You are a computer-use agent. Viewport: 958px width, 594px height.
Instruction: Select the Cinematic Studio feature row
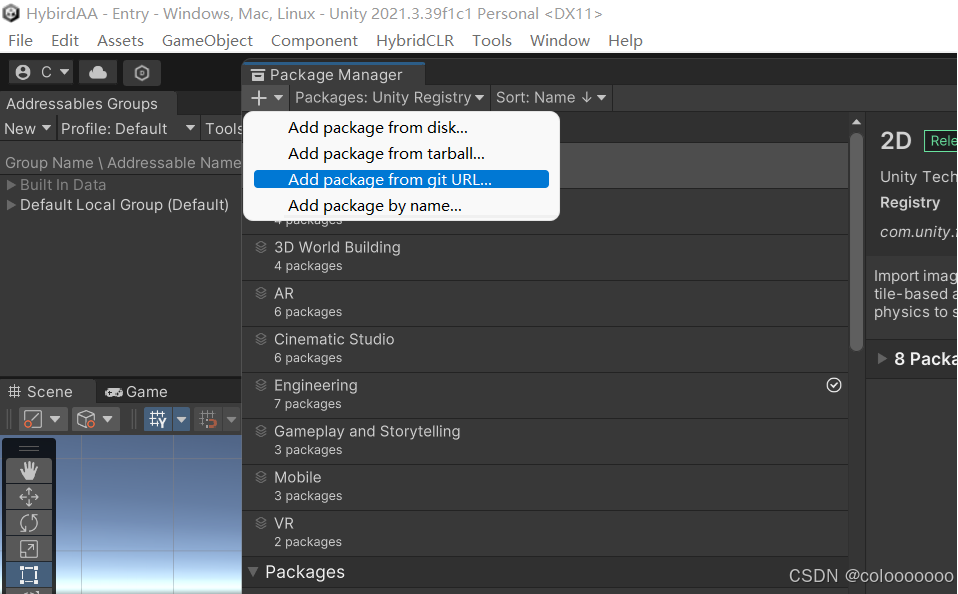click(x=545, y=349)
